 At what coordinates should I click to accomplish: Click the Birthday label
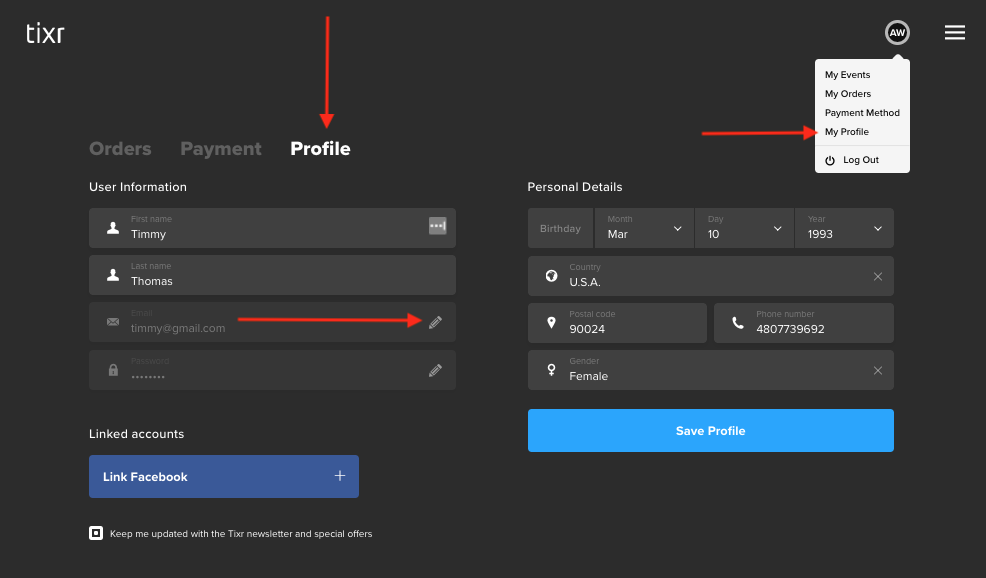560,228
